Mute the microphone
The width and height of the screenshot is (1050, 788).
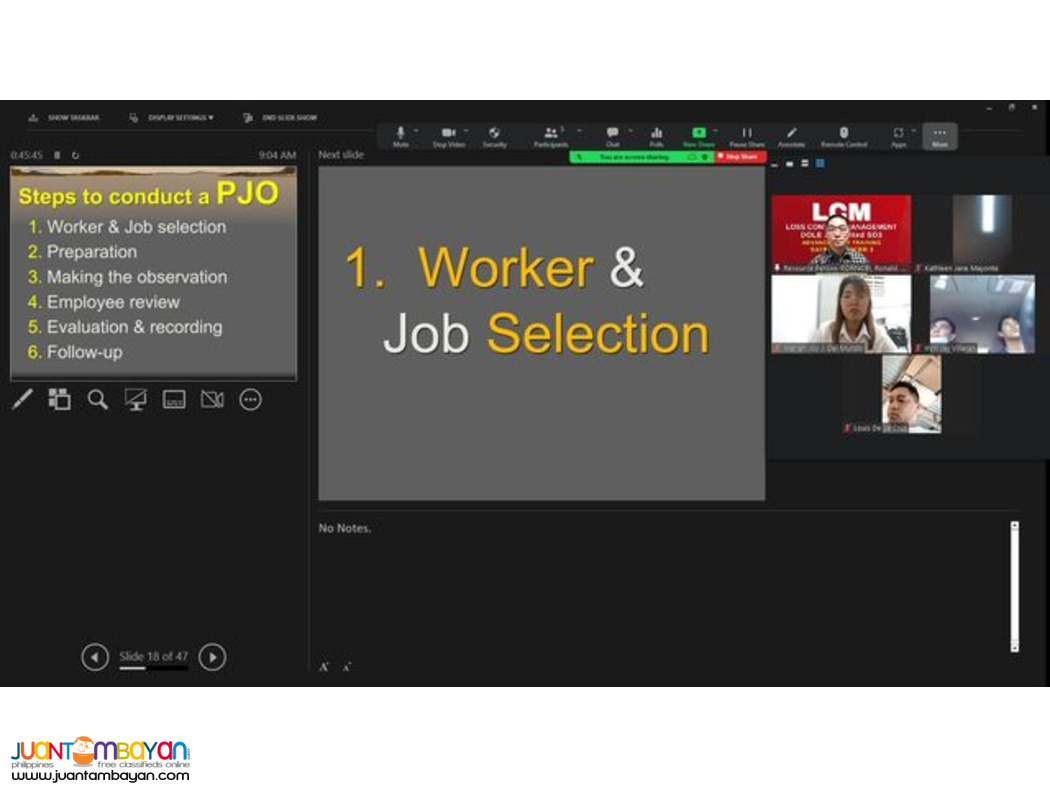[399, 132]
